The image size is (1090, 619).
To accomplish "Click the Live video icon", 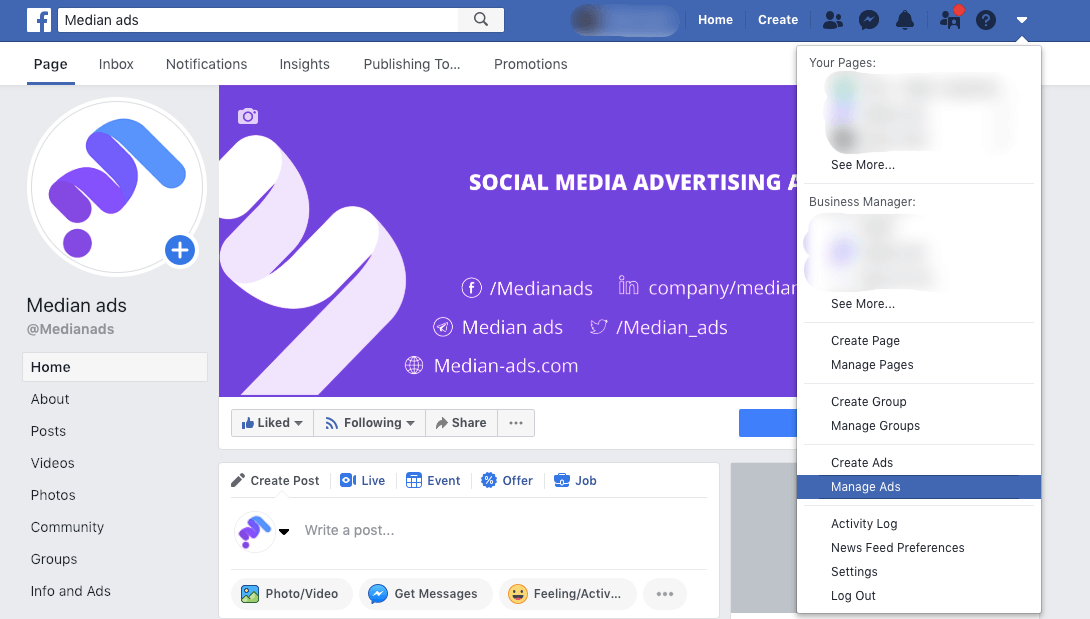I will coord(348,481).
